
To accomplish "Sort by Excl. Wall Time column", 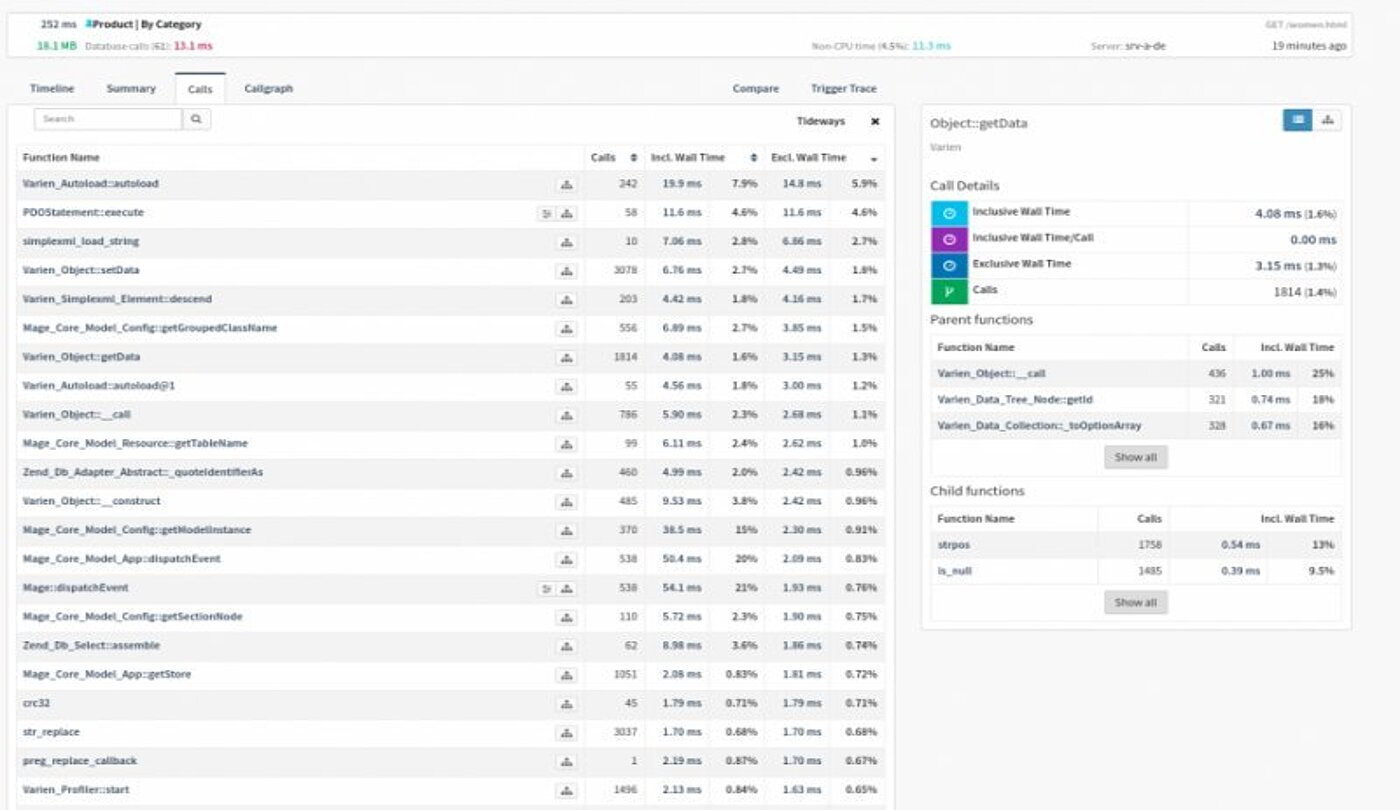I will click(824, 158).
